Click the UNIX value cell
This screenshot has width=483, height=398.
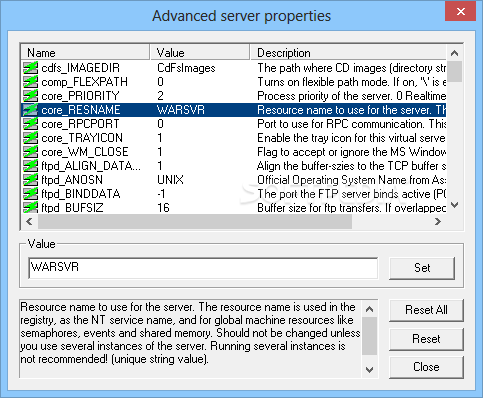(170, 180)
